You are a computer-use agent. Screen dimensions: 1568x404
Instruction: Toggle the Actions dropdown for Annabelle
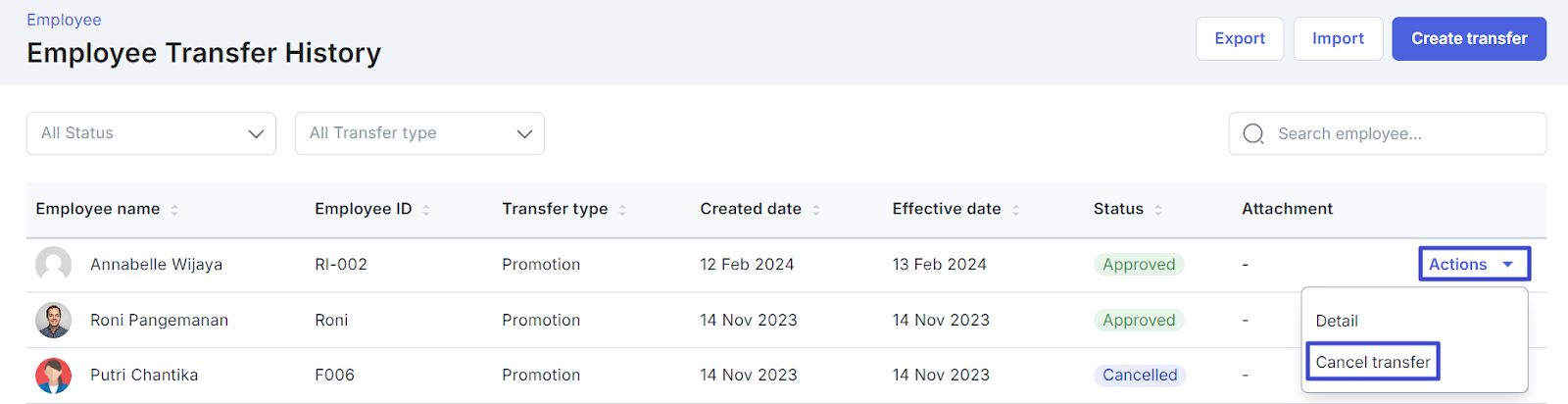click(x=1474, y=265)
